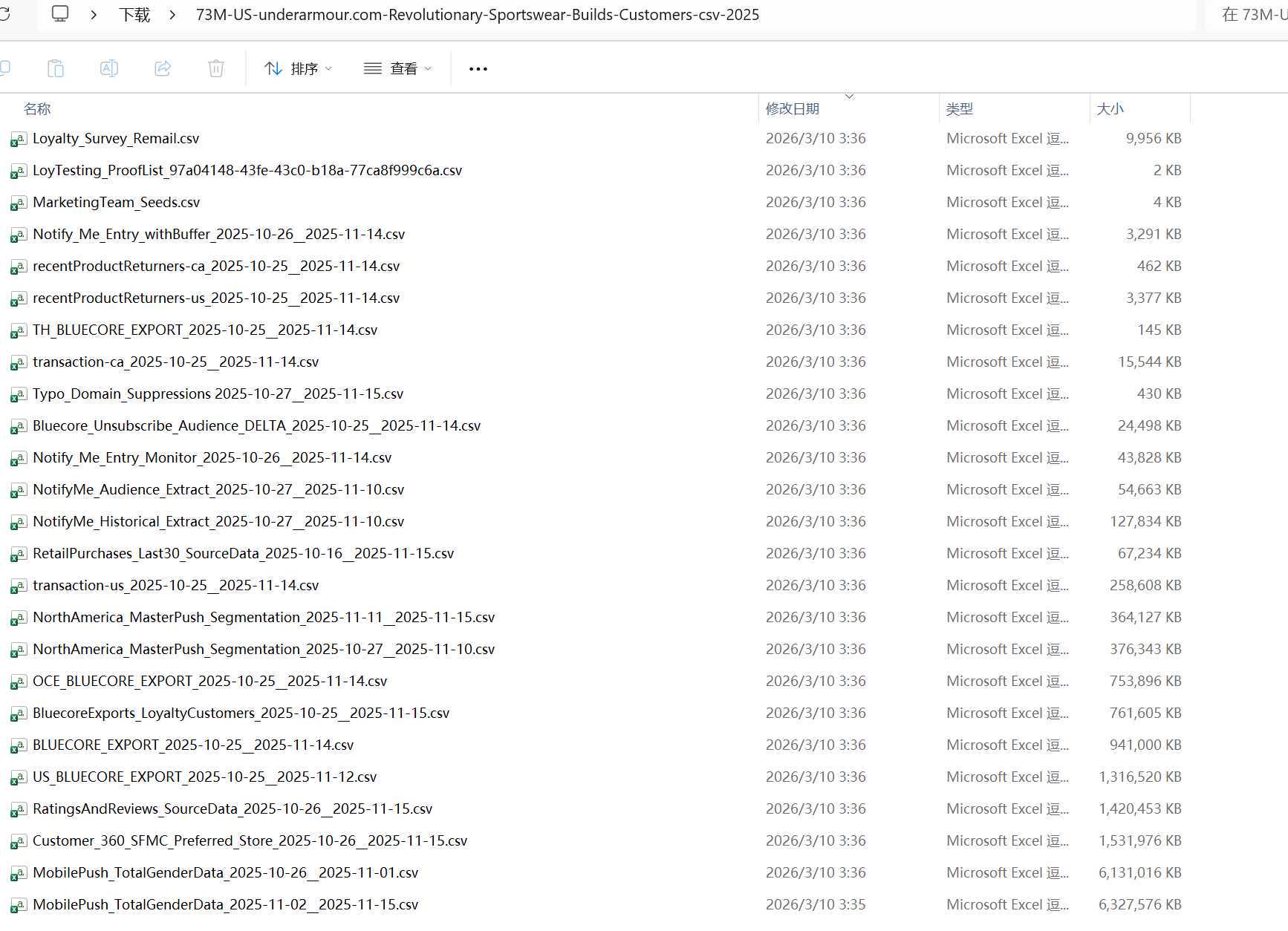Click the file icon of Notify_Me_Entry_Monitor CSV
Image resolution: width=1288 pixels, height=931 pixels.
19,459
